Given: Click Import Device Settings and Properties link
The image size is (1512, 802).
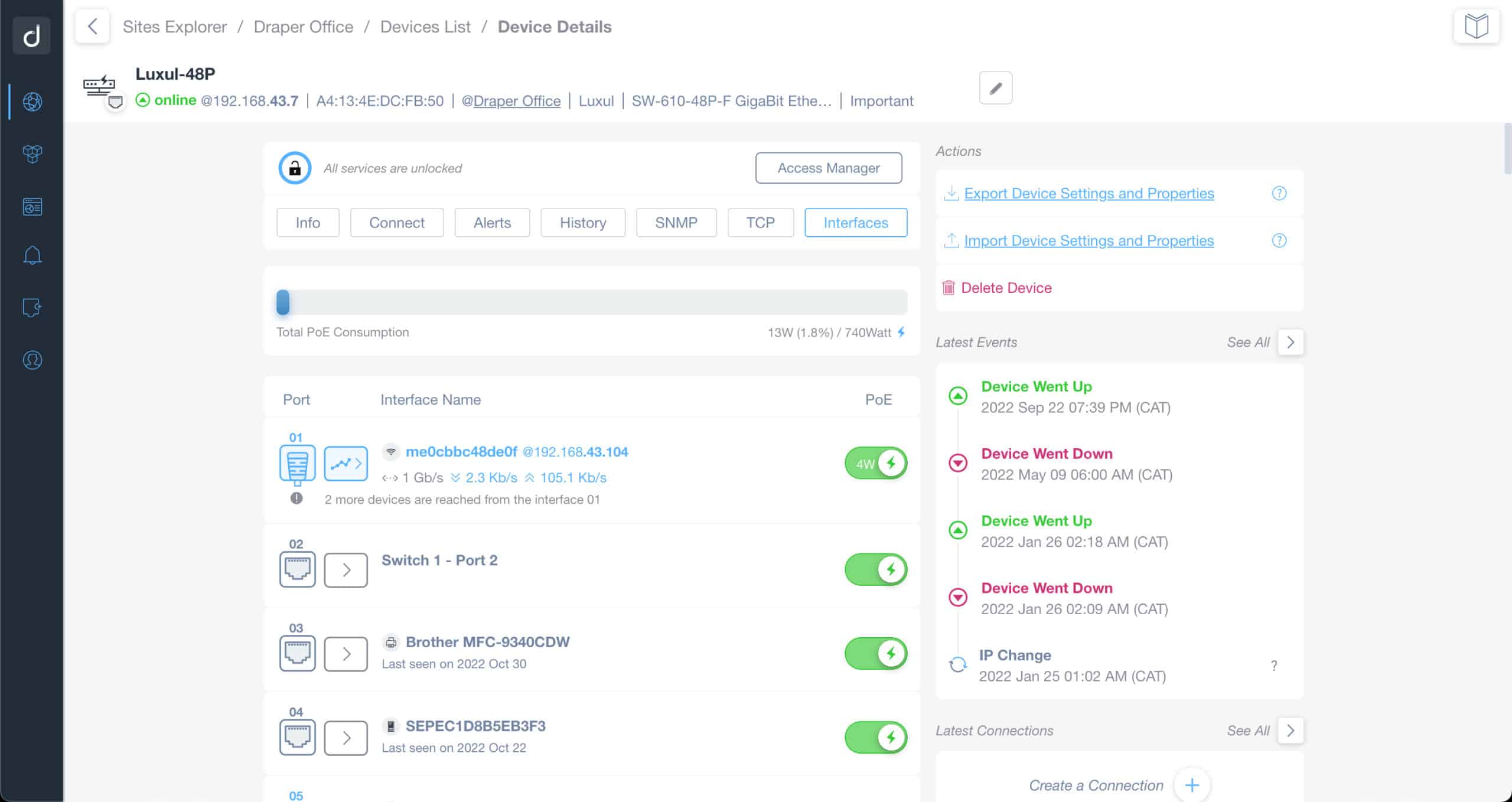Looking at the screenshot, I should tap(1089, 241).
